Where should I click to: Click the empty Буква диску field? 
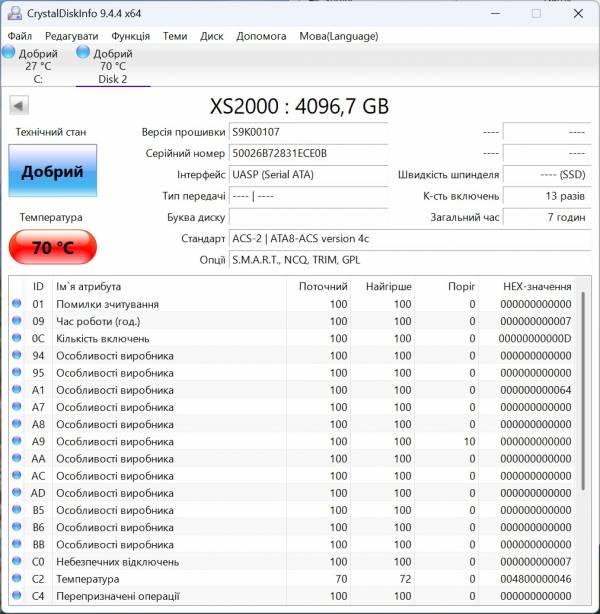[x=308, y=217]
